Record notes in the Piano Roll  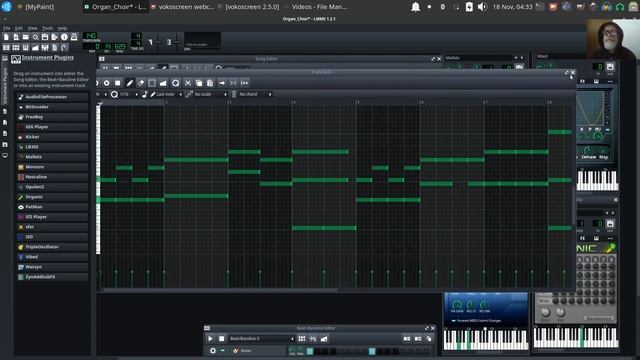coord(107,83)
